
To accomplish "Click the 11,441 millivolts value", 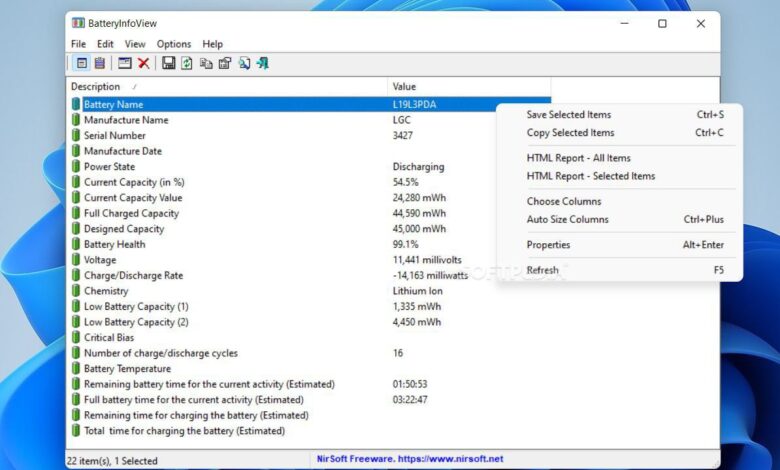I will coord(427,260).
